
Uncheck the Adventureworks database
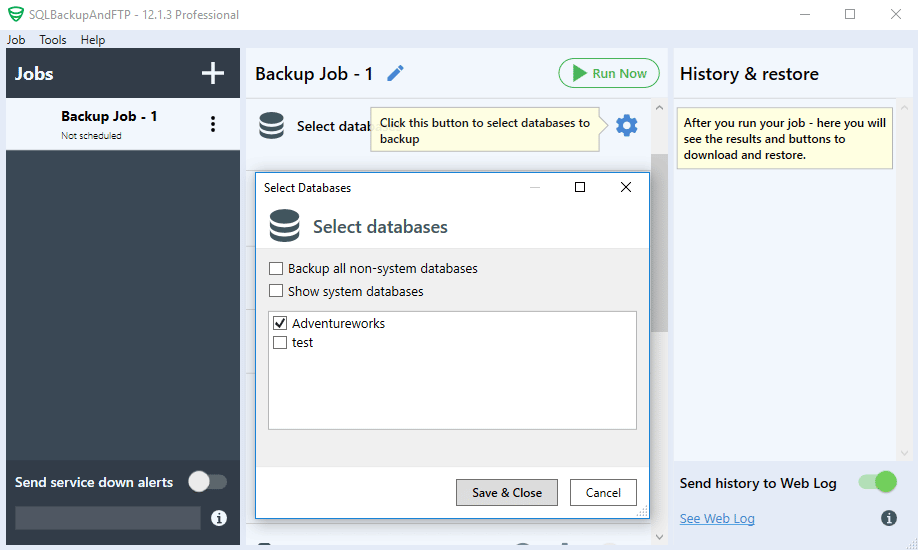(x=280, y=323)
